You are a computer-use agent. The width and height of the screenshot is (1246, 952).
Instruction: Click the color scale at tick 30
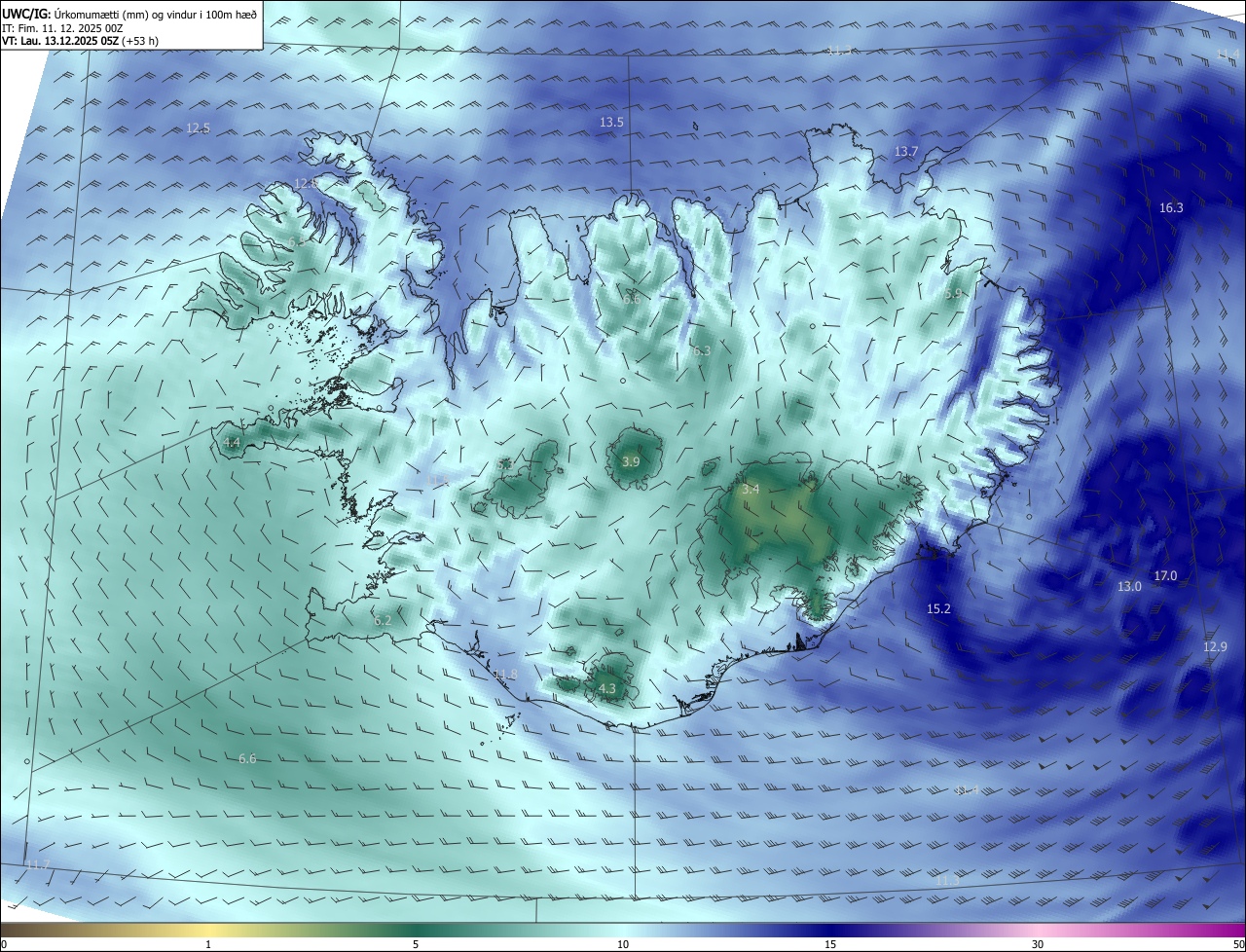tap(1038, 944)
